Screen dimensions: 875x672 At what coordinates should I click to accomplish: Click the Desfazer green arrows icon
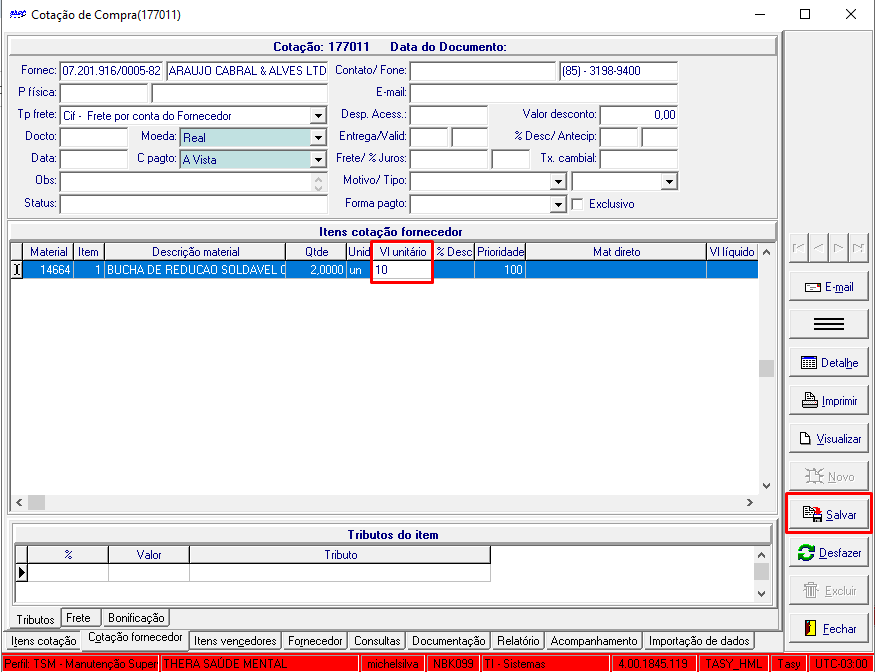point(806,553)
